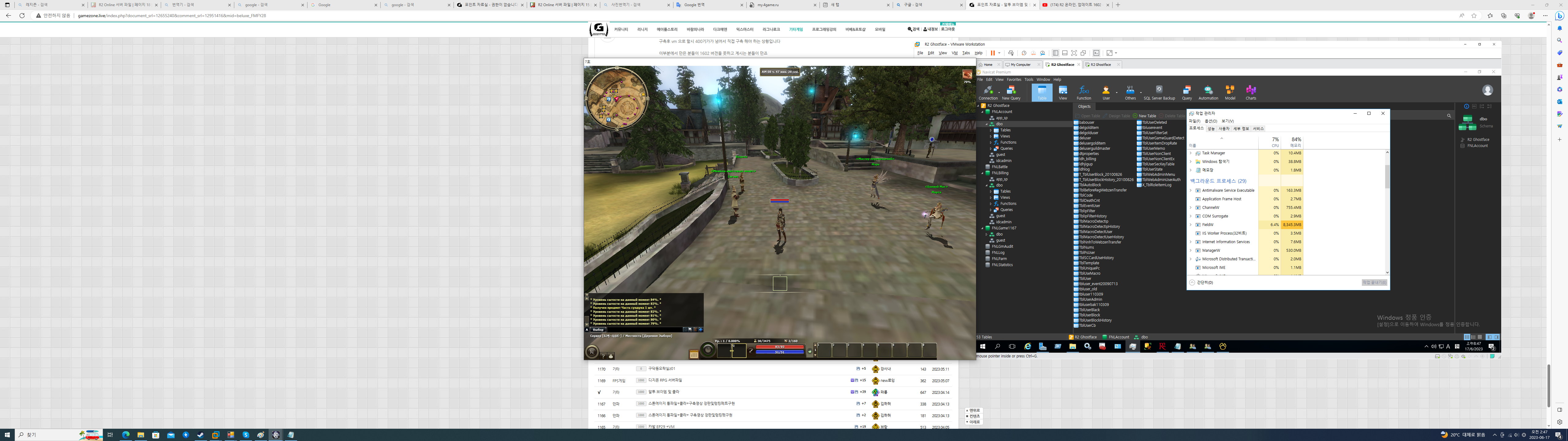
Task: Click the Task Manager process list scrollbar
Action: pyautogui.click(x=1387, y=177)
